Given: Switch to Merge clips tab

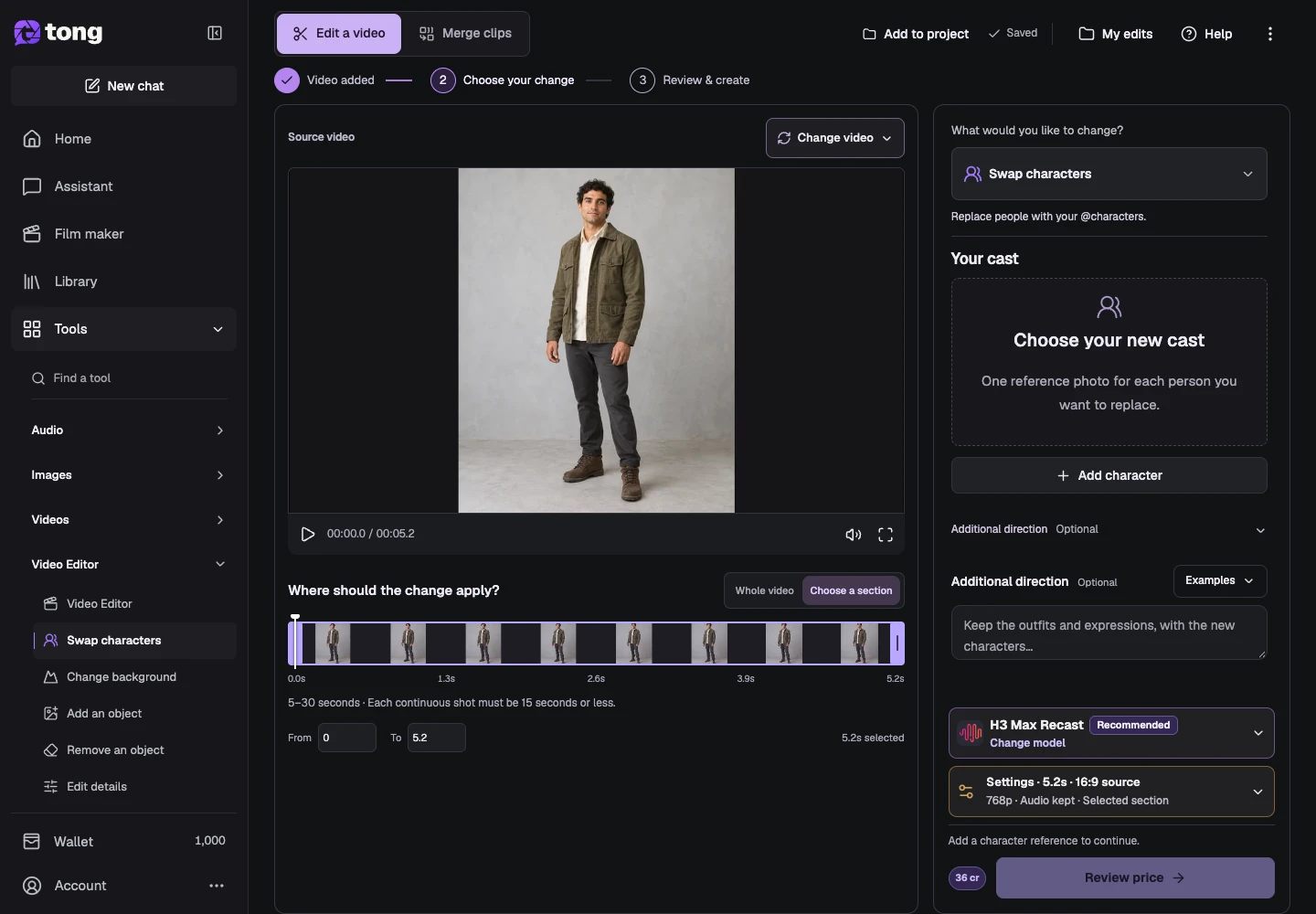Looking at the screenshot, I should pos(466,34).
